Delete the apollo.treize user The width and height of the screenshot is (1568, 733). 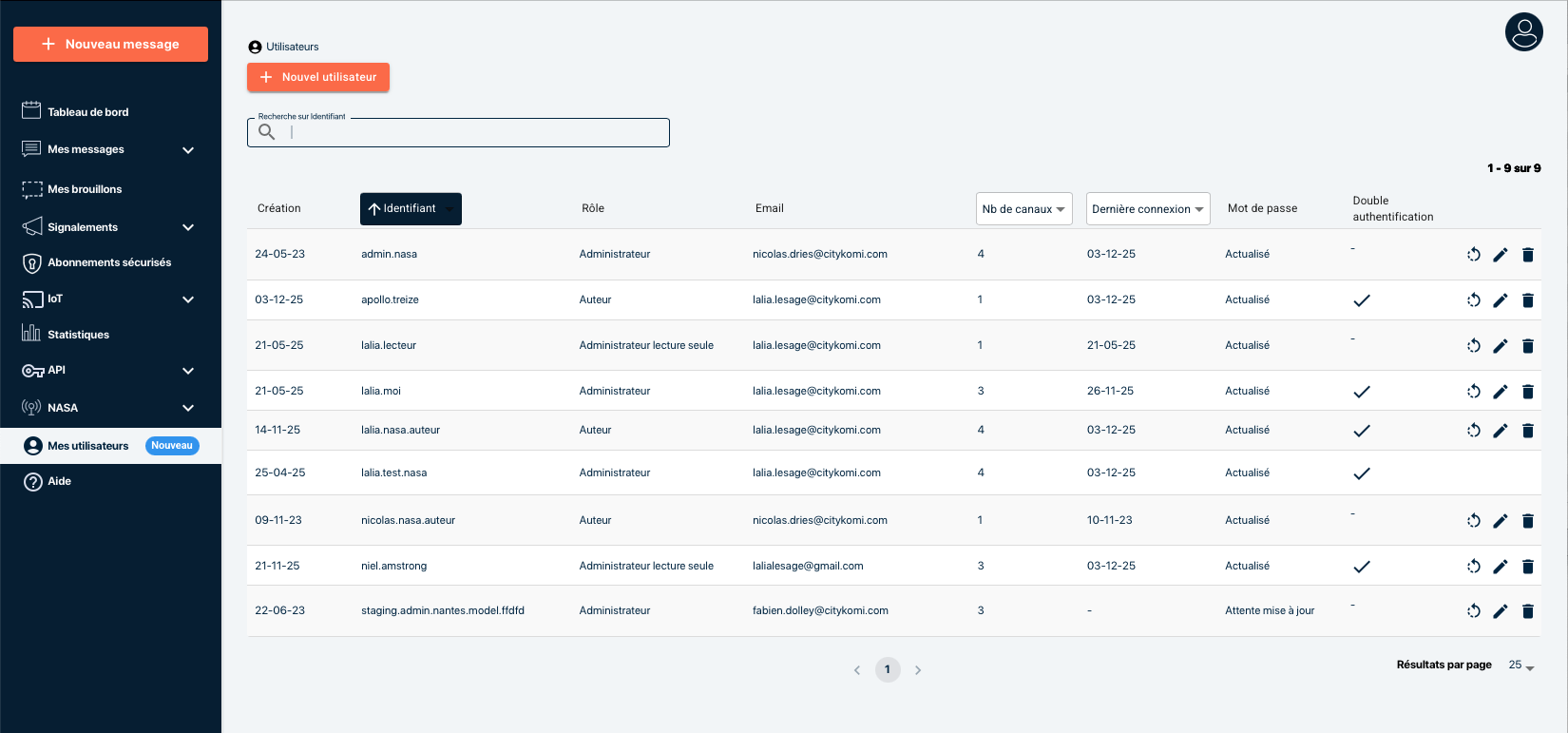tap(1527, 300)
